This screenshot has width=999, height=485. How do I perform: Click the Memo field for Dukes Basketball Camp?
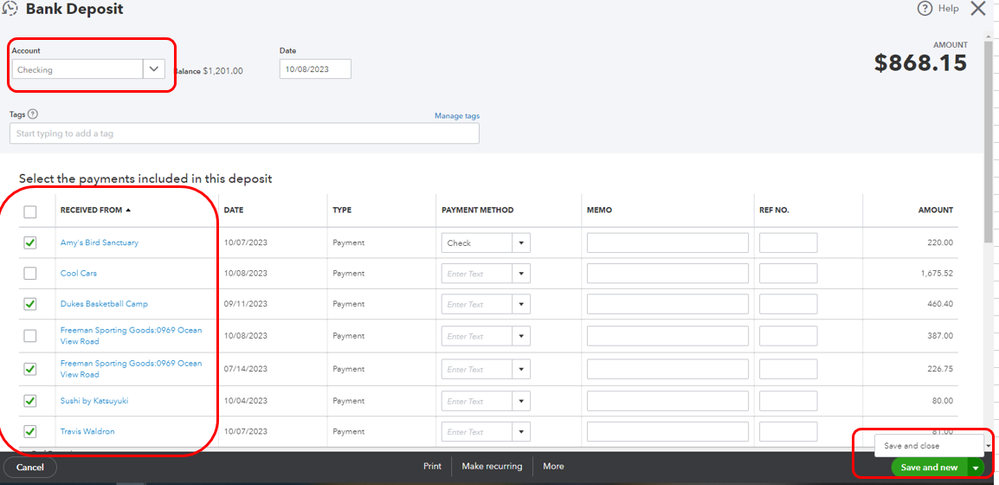coord(667,305)
